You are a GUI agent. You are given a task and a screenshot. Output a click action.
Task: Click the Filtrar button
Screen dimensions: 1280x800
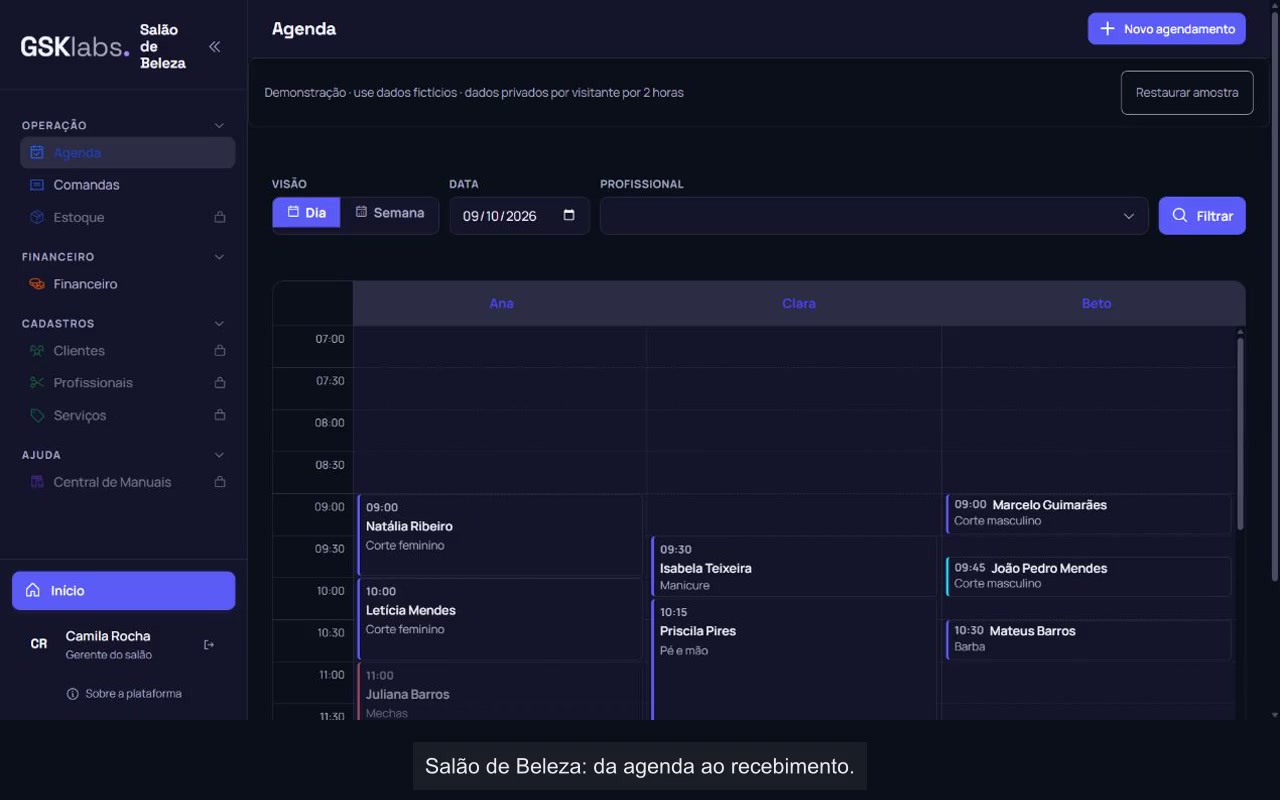[x=1202, y=216]
